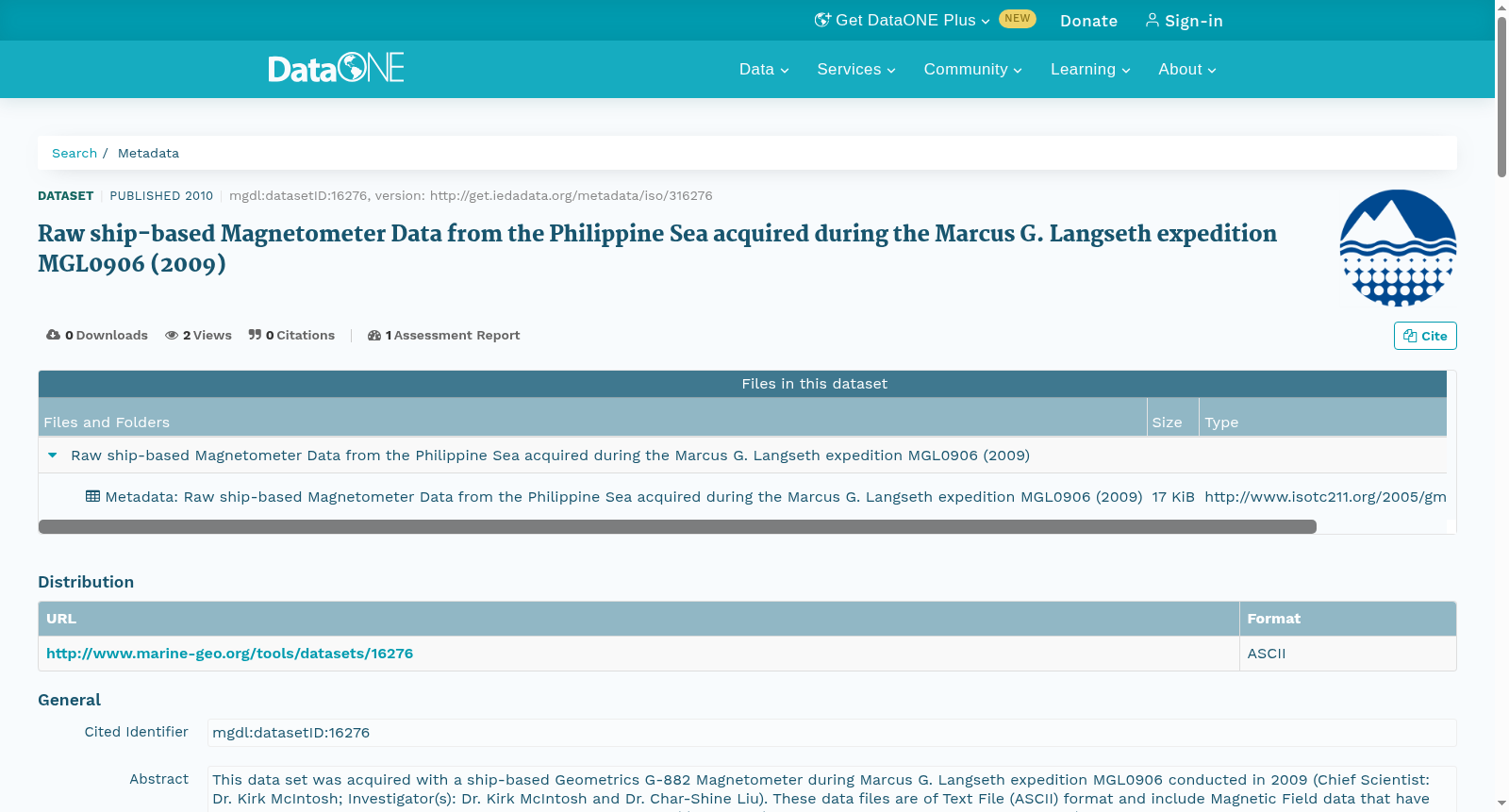Click the mgdl:datasetID version identifier text
The height and width of the screenshot is (812, 1509).
pyautogui.click(x=471, y=196)
